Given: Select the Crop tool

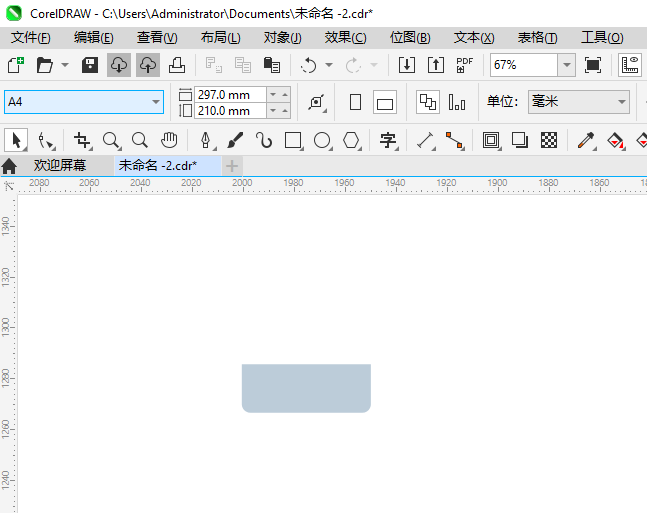Looking at the screenshot, I should pyautogui.click(x=83, y=140).
